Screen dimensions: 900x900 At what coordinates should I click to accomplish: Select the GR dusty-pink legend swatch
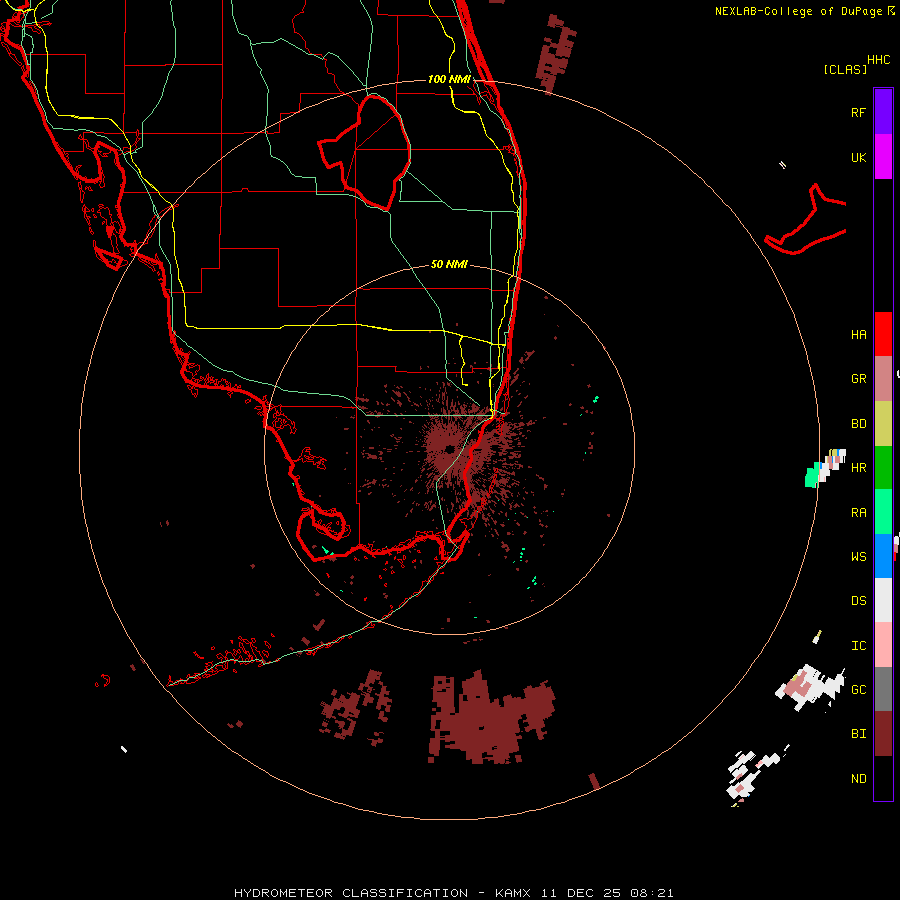pyautogui.click(x=883, y=379)
